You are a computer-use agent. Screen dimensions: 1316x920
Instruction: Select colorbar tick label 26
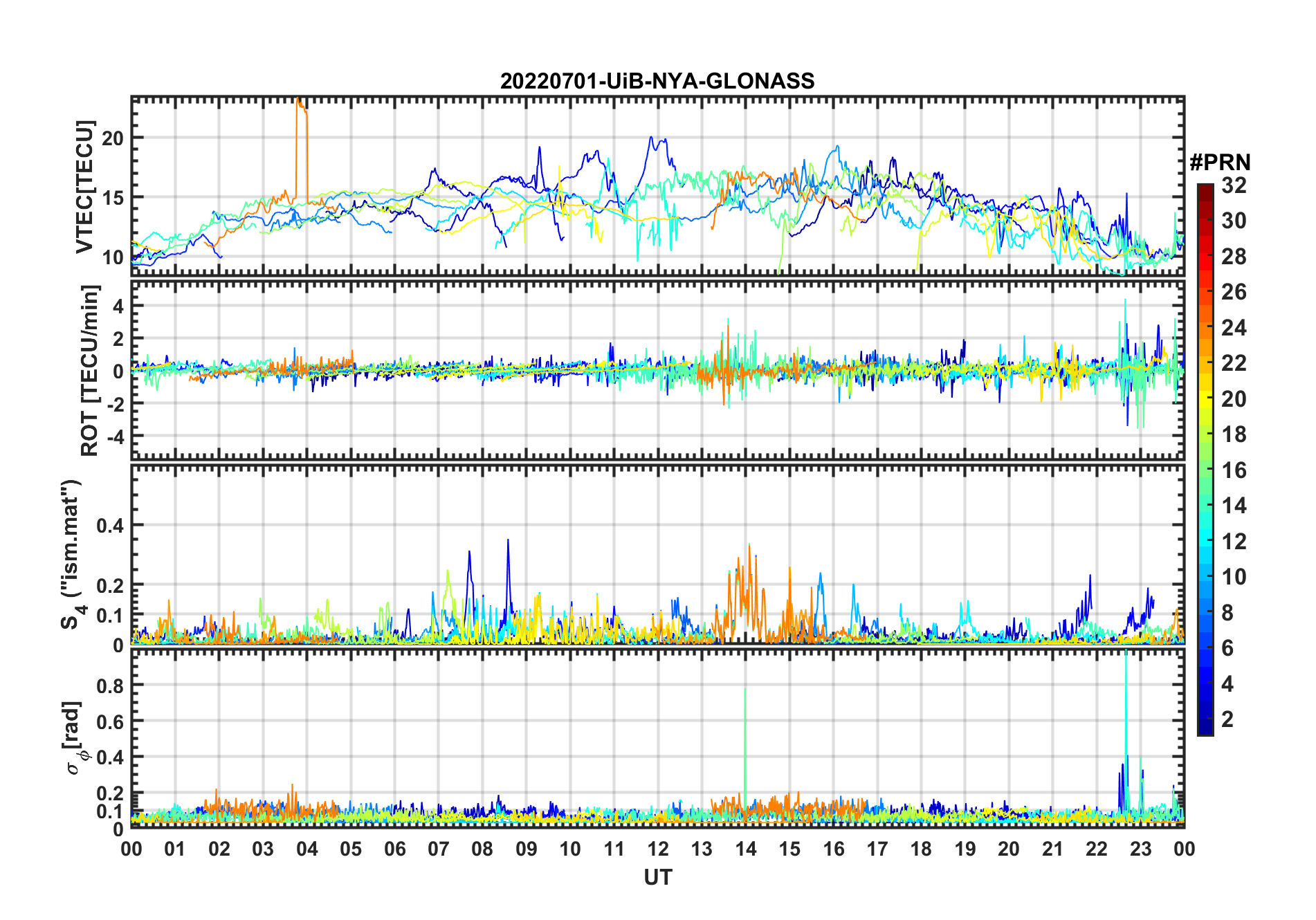coord(1234,292)
